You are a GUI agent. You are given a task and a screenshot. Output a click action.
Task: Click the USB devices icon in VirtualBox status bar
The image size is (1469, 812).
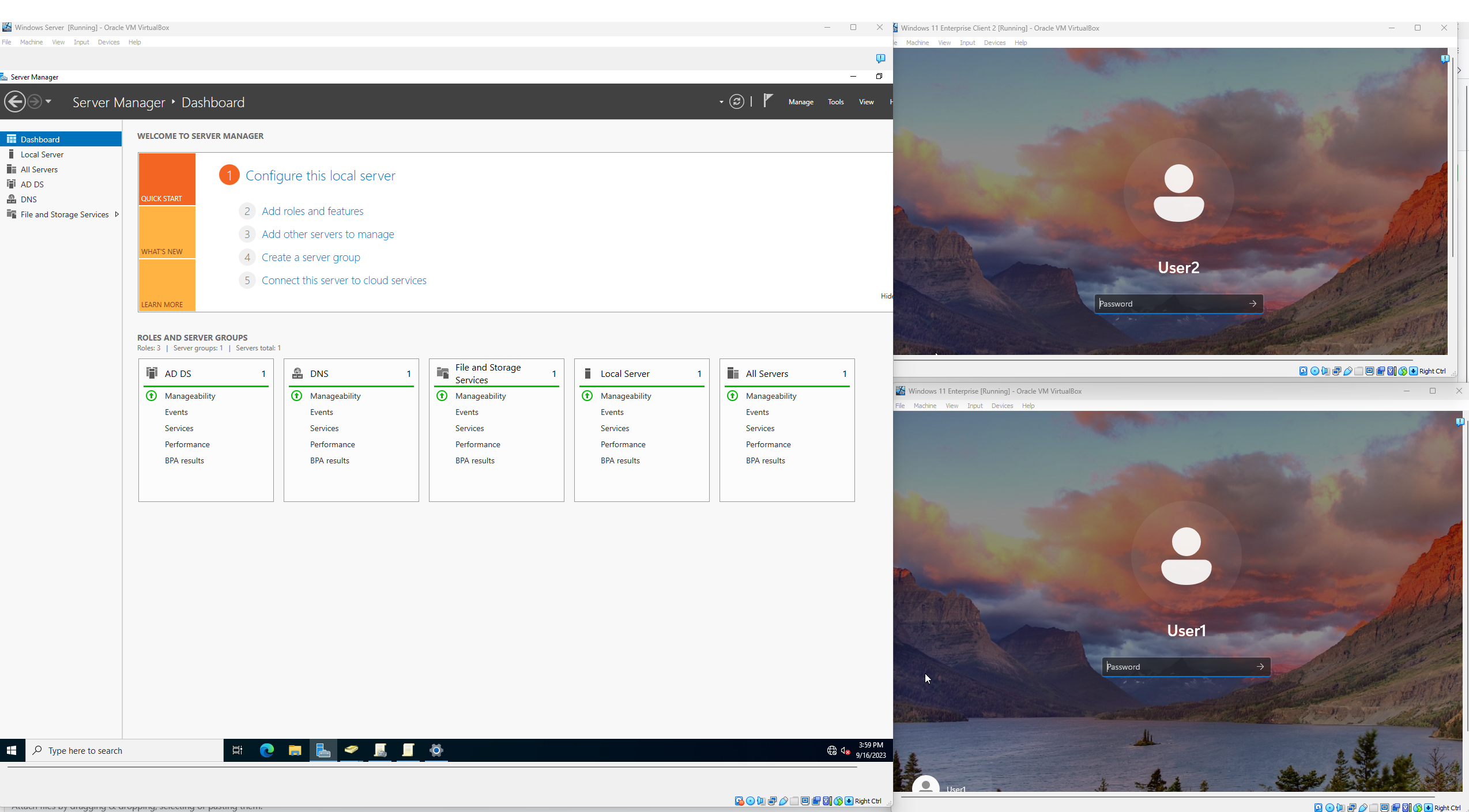pyautogui.click(x=783, y=801)
